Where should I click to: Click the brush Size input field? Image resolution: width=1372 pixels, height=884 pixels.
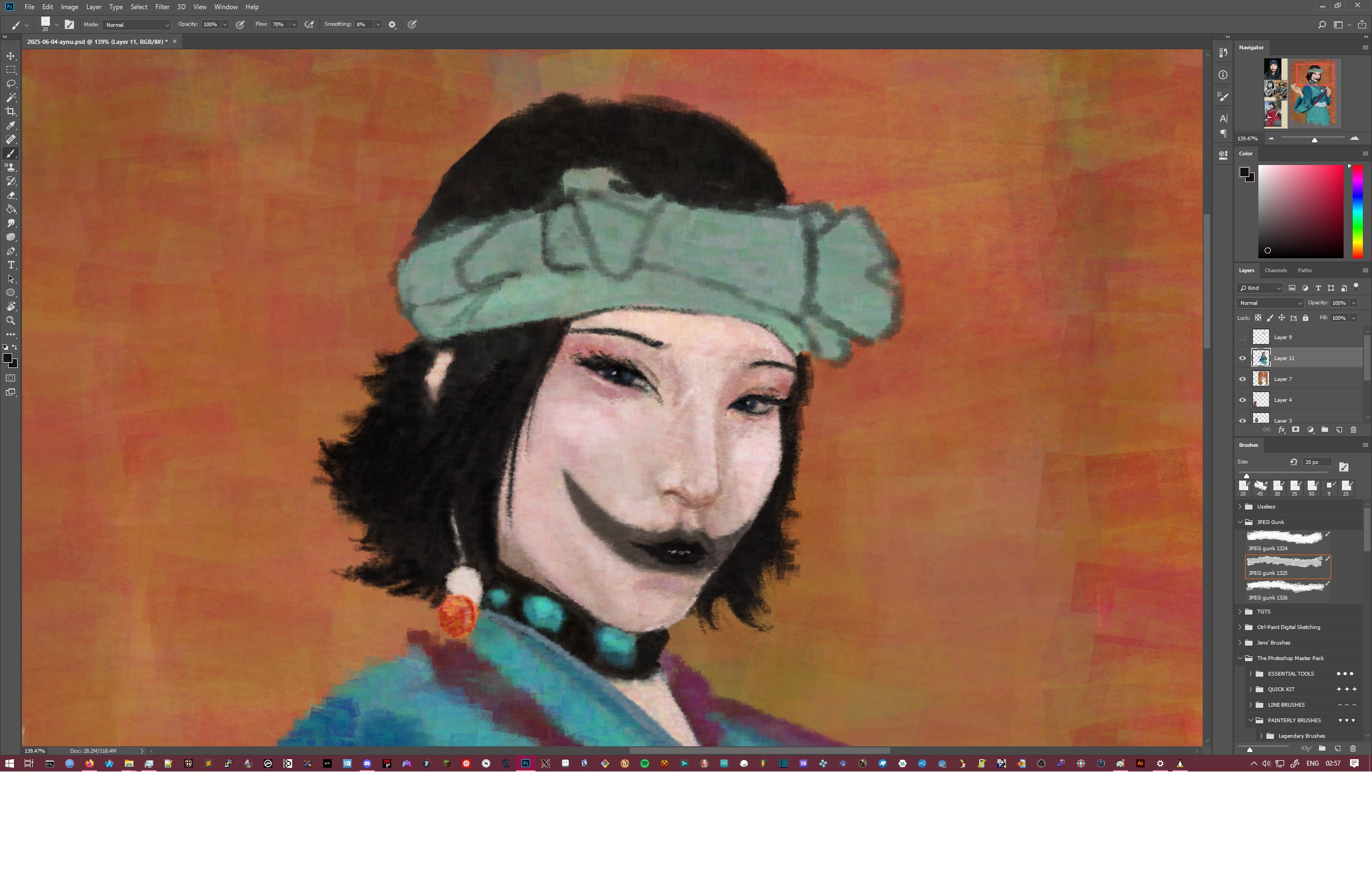[1316, 463]
